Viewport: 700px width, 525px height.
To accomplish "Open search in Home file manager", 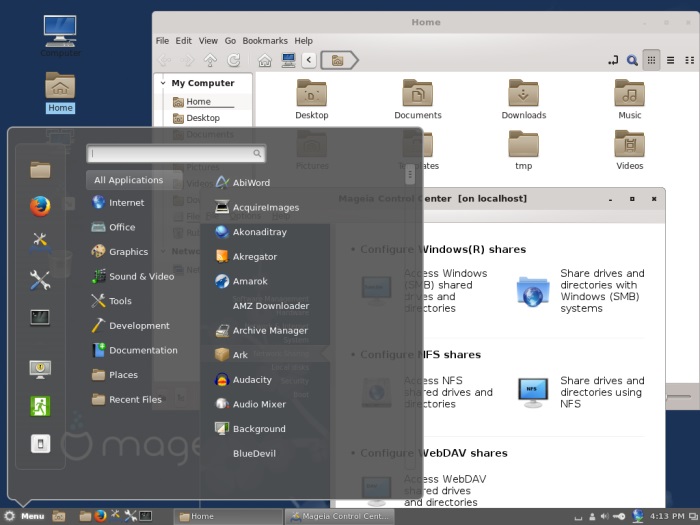I will (632, 60).
